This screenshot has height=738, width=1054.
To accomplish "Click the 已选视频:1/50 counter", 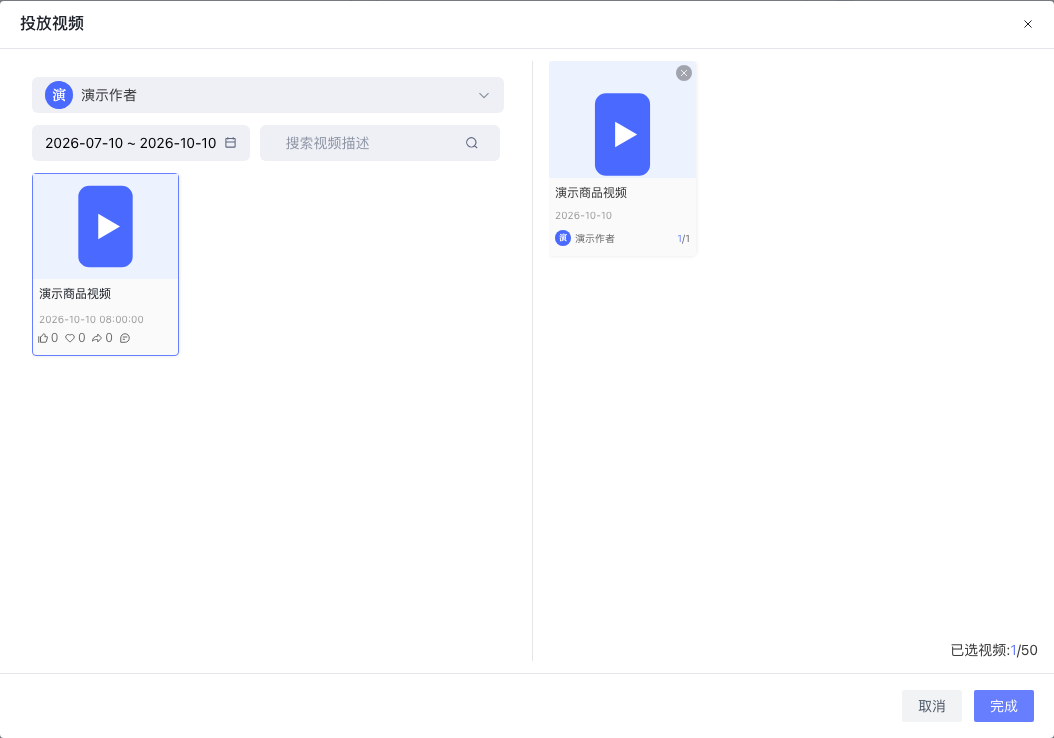I will [x=994, y=650].
